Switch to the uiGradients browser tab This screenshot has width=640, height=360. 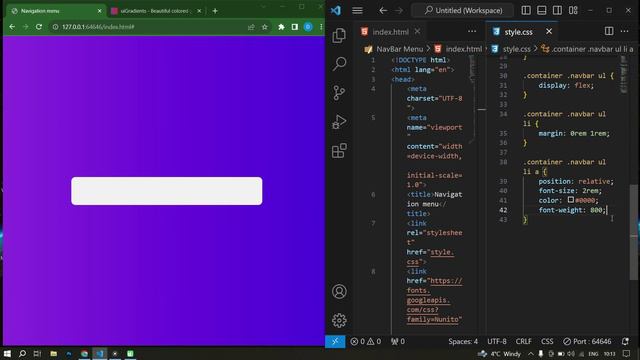(x=156, y=11)
